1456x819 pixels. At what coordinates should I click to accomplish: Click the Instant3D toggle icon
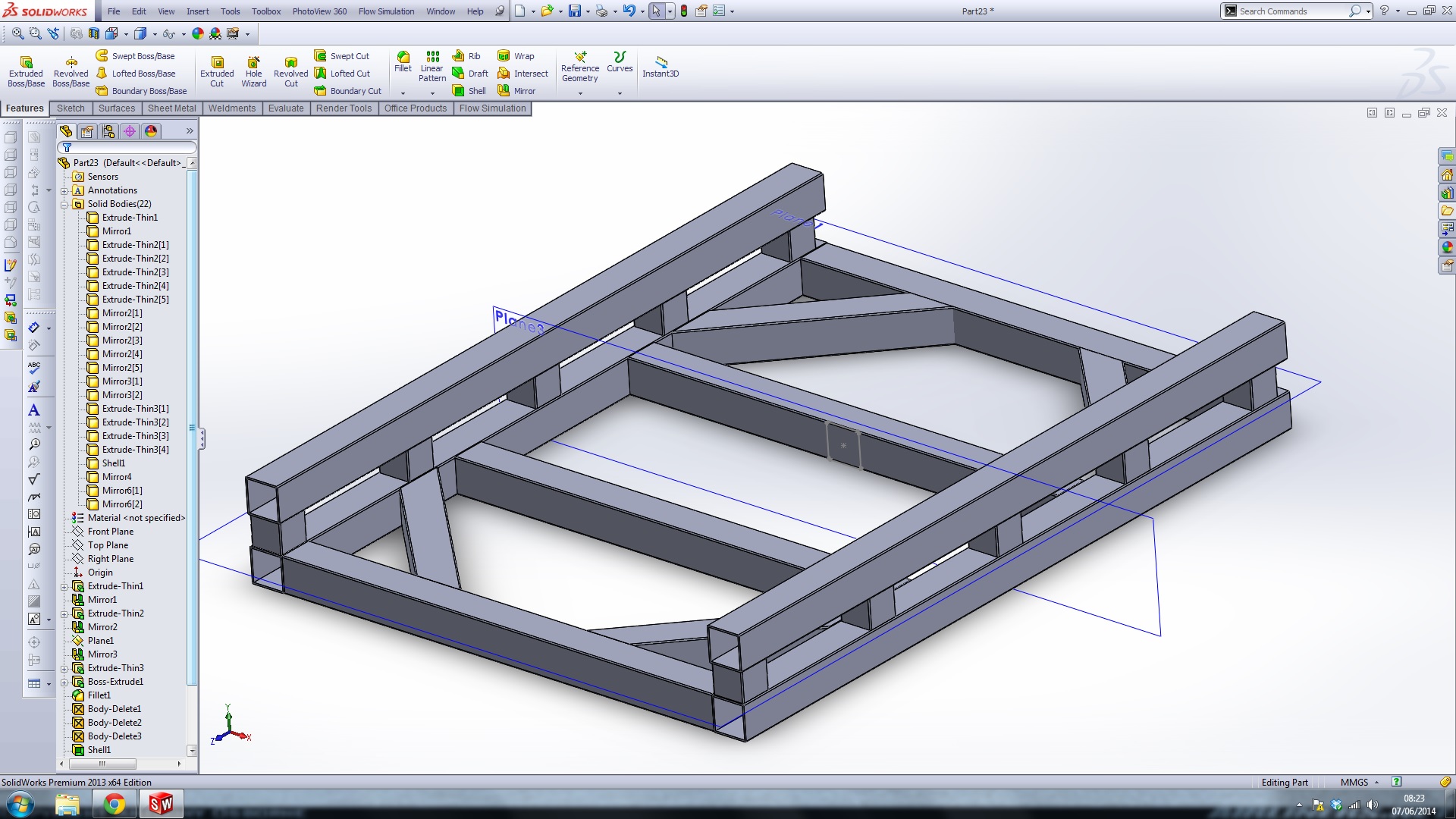pyautogui.click(x=661, y=65)
